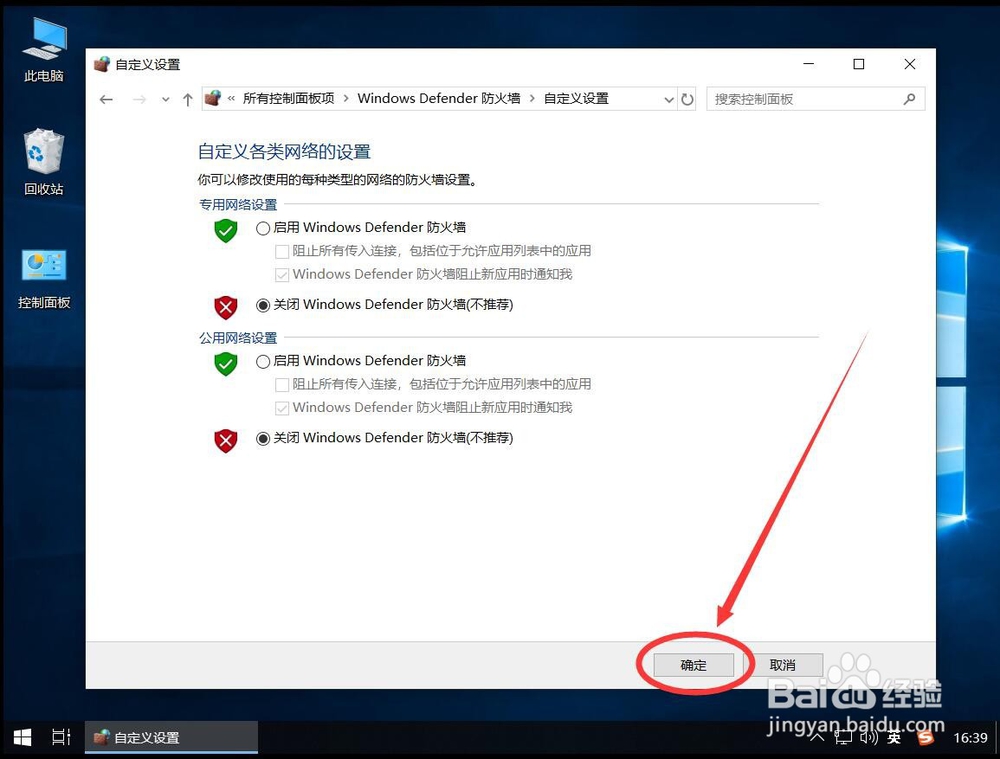Image resolution: width=1000 pixels, height=759 pixels.
Task: Open the Windows Defender 防火墙 breadcrumb
Action: tap(439, 98)
